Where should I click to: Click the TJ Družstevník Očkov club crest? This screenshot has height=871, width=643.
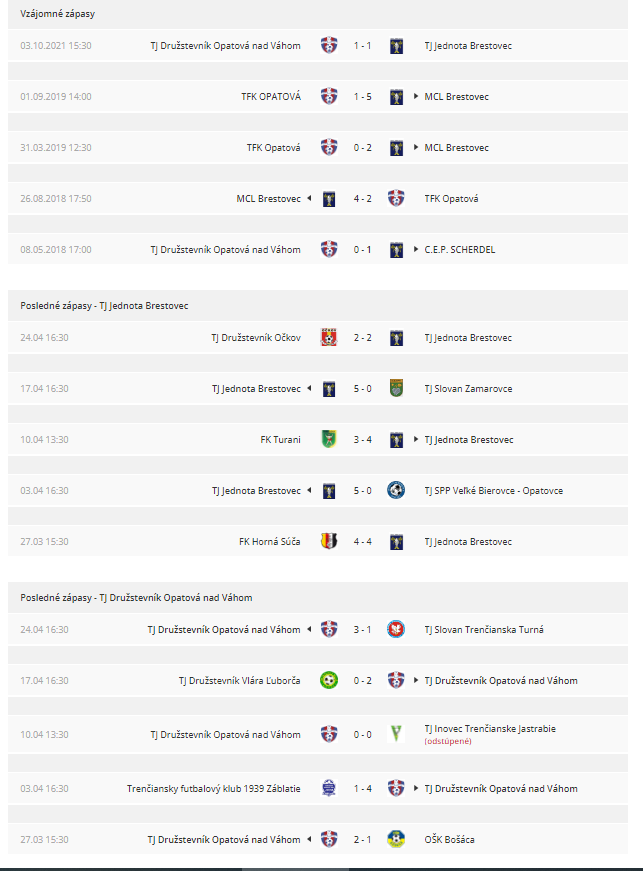pyautogui.click(x=329, y=338)
